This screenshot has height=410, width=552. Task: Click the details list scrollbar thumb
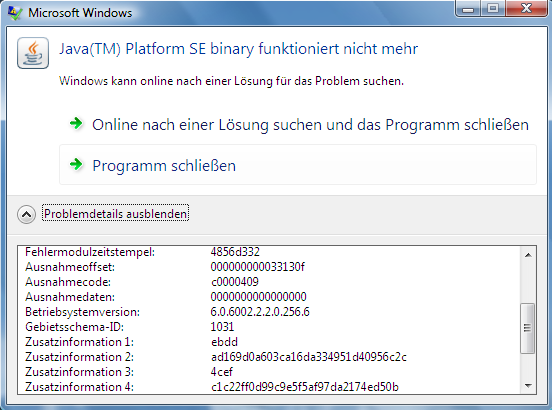pos(527,328)
